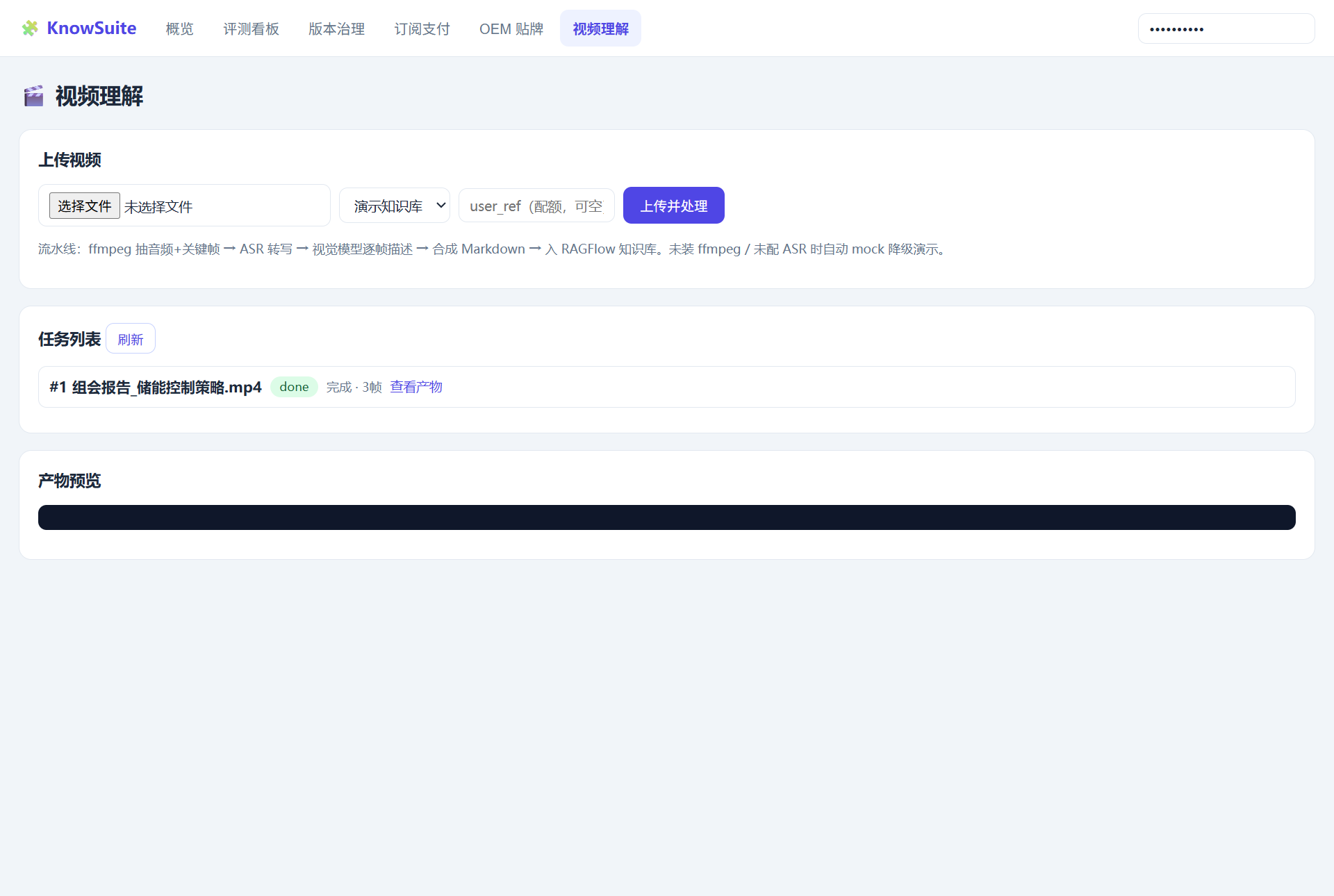Switch to 评测看板 tab
The width and height of the screenshot is (1334, 896).
point(251,28)
